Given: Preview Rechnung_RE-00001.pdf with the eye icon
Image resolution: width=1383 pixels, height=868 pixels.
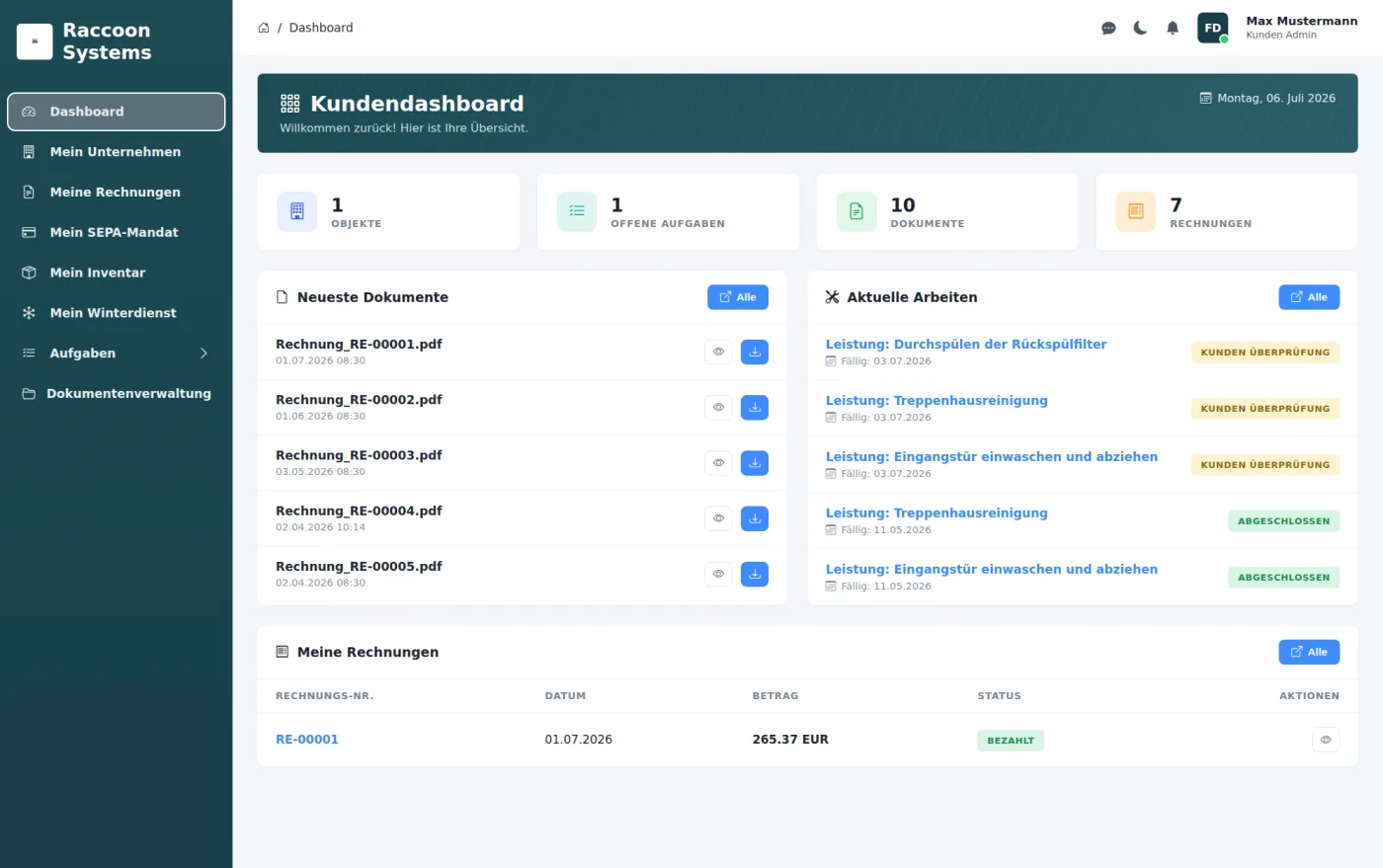Looking at the screenshot, I should point(718,352).
